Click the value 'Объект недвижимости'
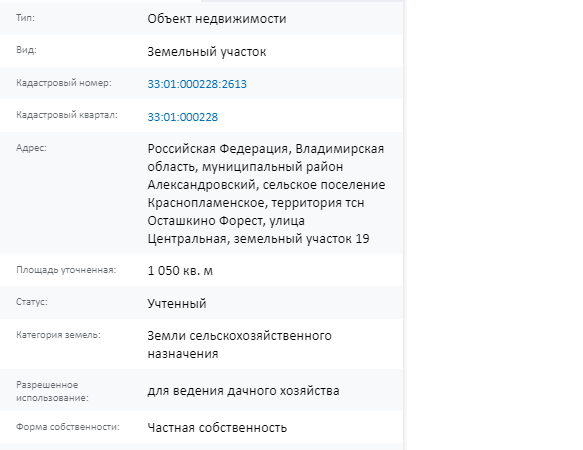 pos(217,19)
